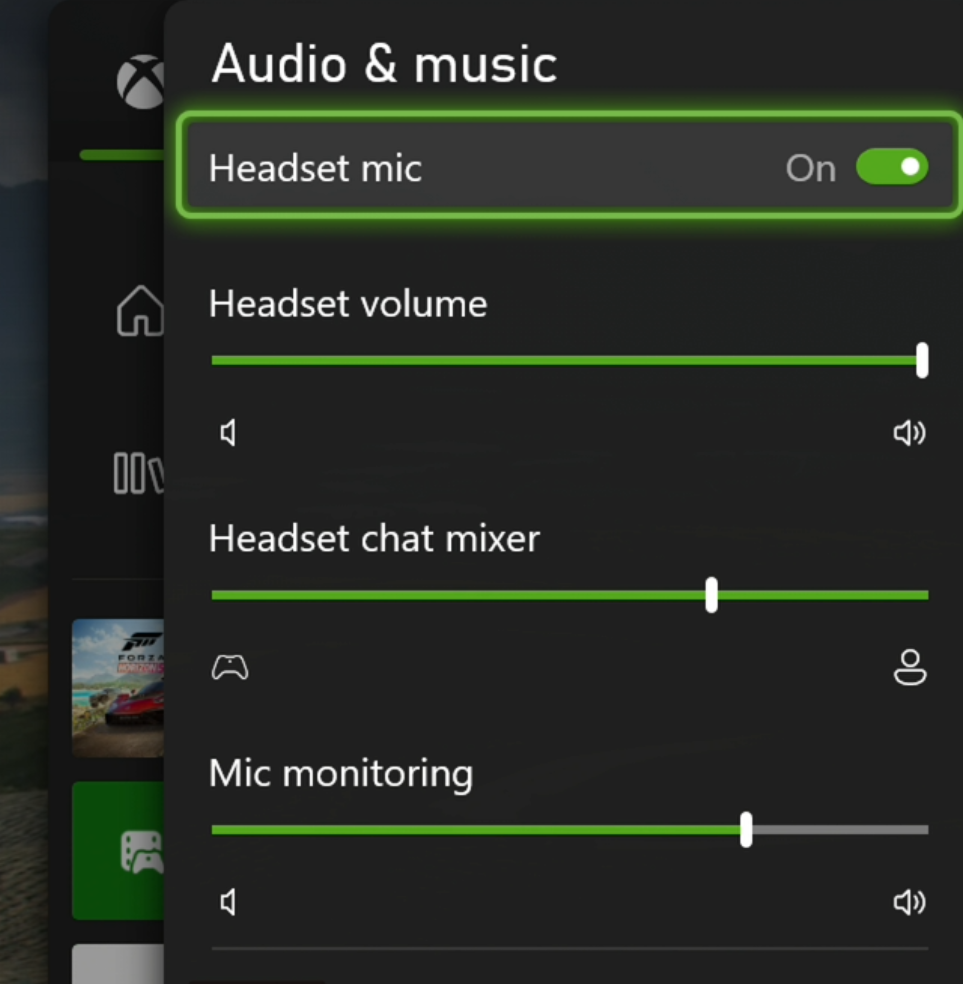Click the person icon under Headset chat mixer
Screen dimensions: 963x984
pyautogui.click(x=909, y=668)
